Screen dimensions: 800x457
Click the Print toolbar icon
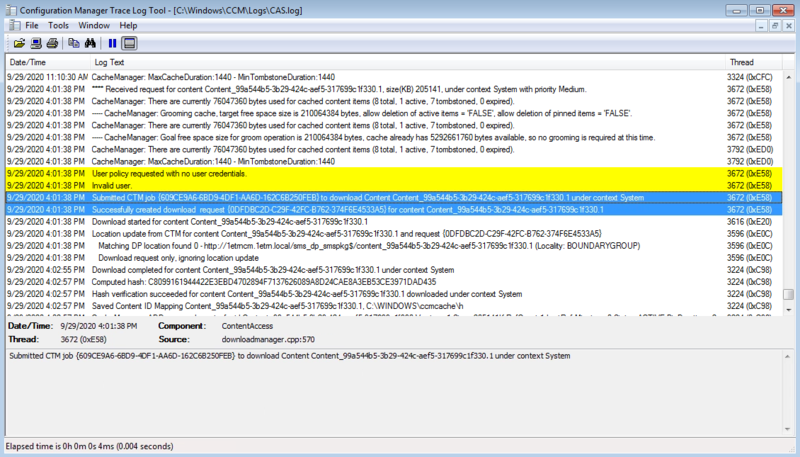tap(52, 43)
